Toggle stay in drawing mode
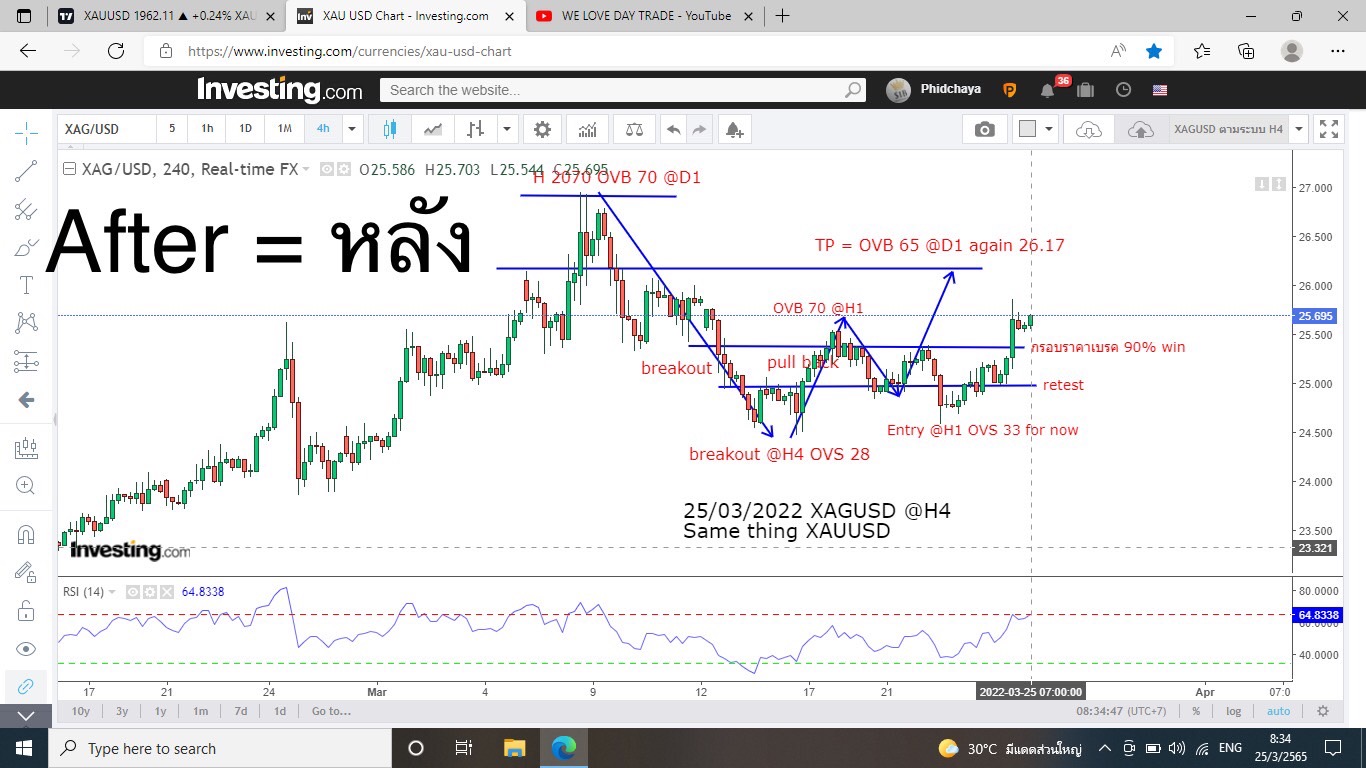This screenshot has height=768, width=1366. pos(26,572)
